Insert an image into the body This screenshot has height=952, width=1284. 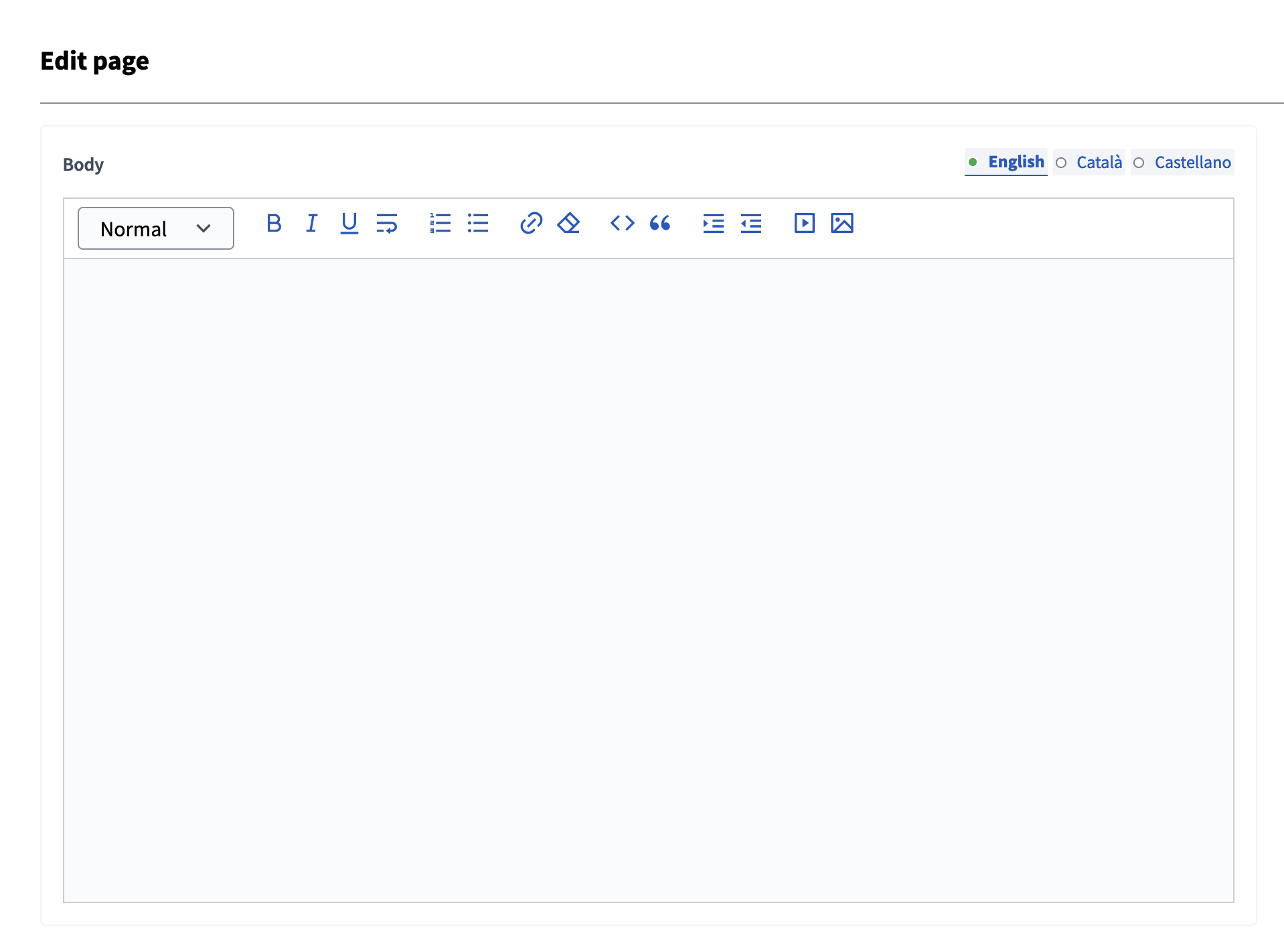click(842, 224)
